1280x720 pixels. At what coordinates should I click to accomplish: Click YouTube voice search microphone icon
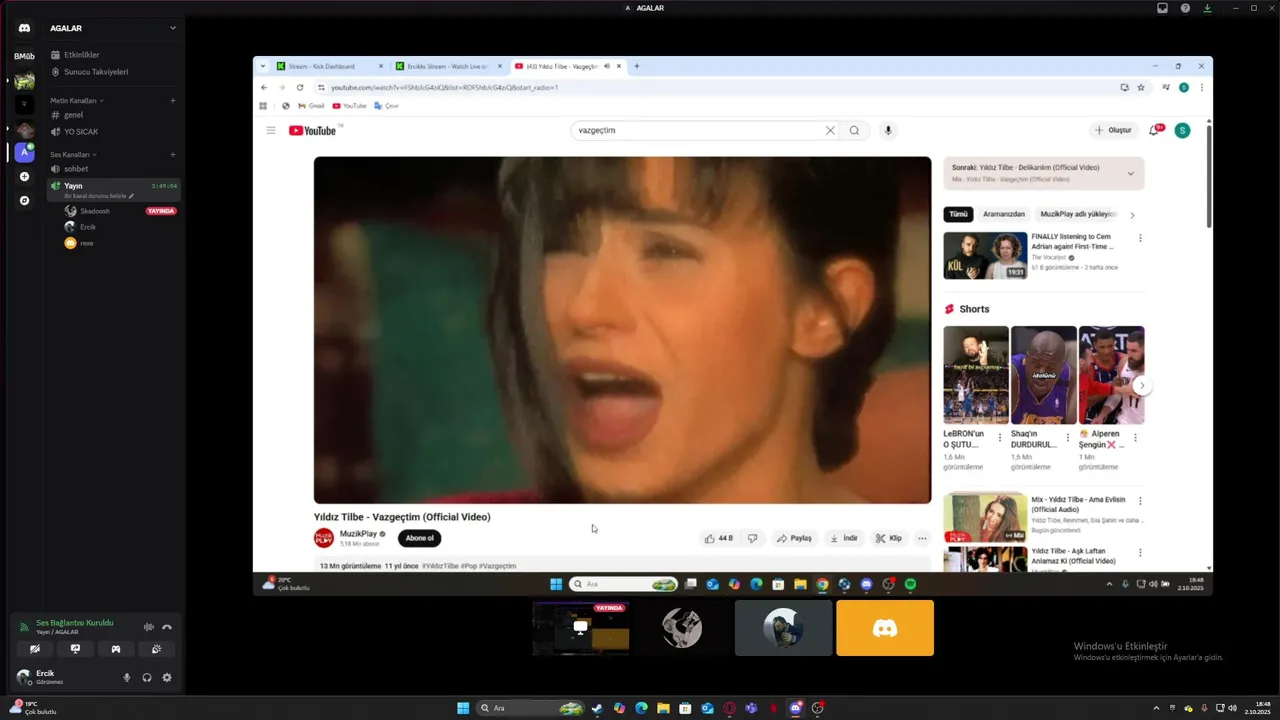(x=888, y=130)
